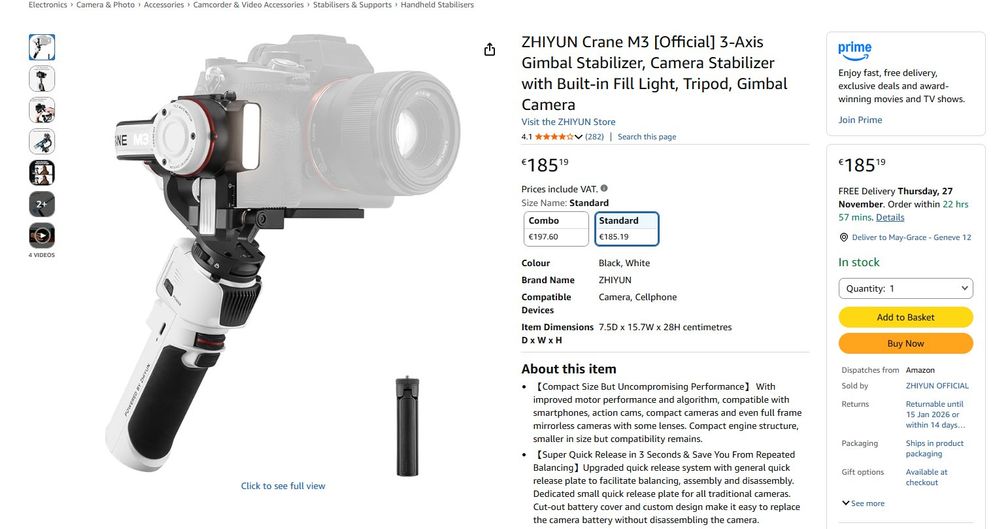Click the Prime logo

pyautogui.click(x=855, y=50)
